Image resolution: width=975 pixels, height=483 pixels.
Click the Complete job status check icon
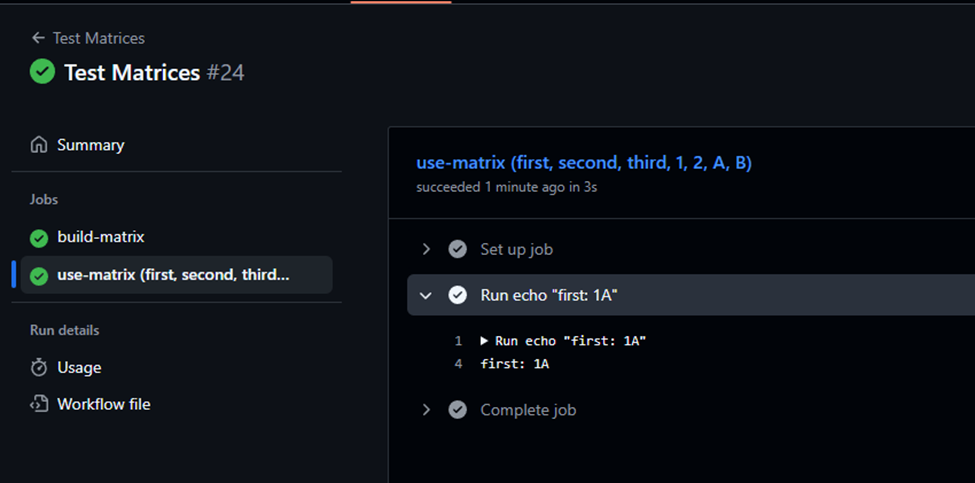(x=457, y=410)
